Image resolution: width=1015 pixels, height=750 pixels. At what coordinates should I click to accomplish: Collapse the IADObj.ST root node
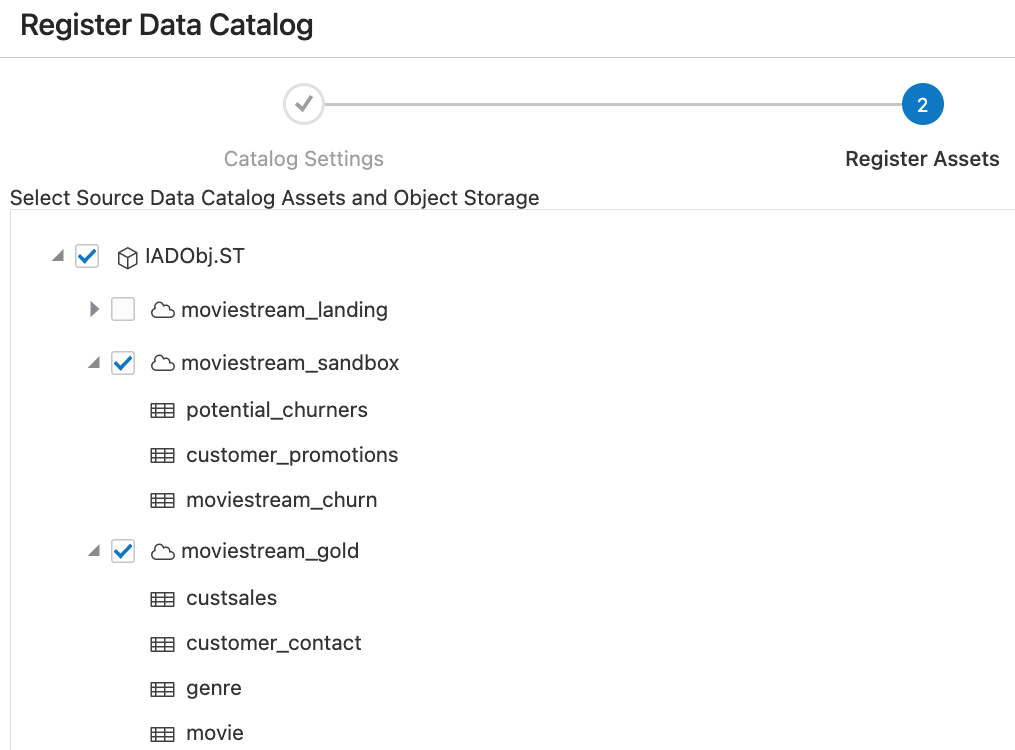pos(57,257)
